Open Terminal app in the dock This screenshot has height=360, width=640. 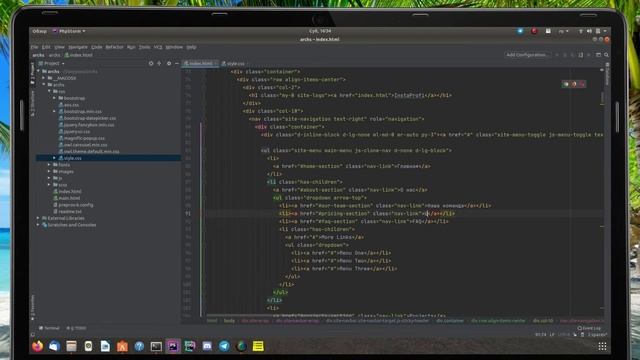[x=156, y=346]
